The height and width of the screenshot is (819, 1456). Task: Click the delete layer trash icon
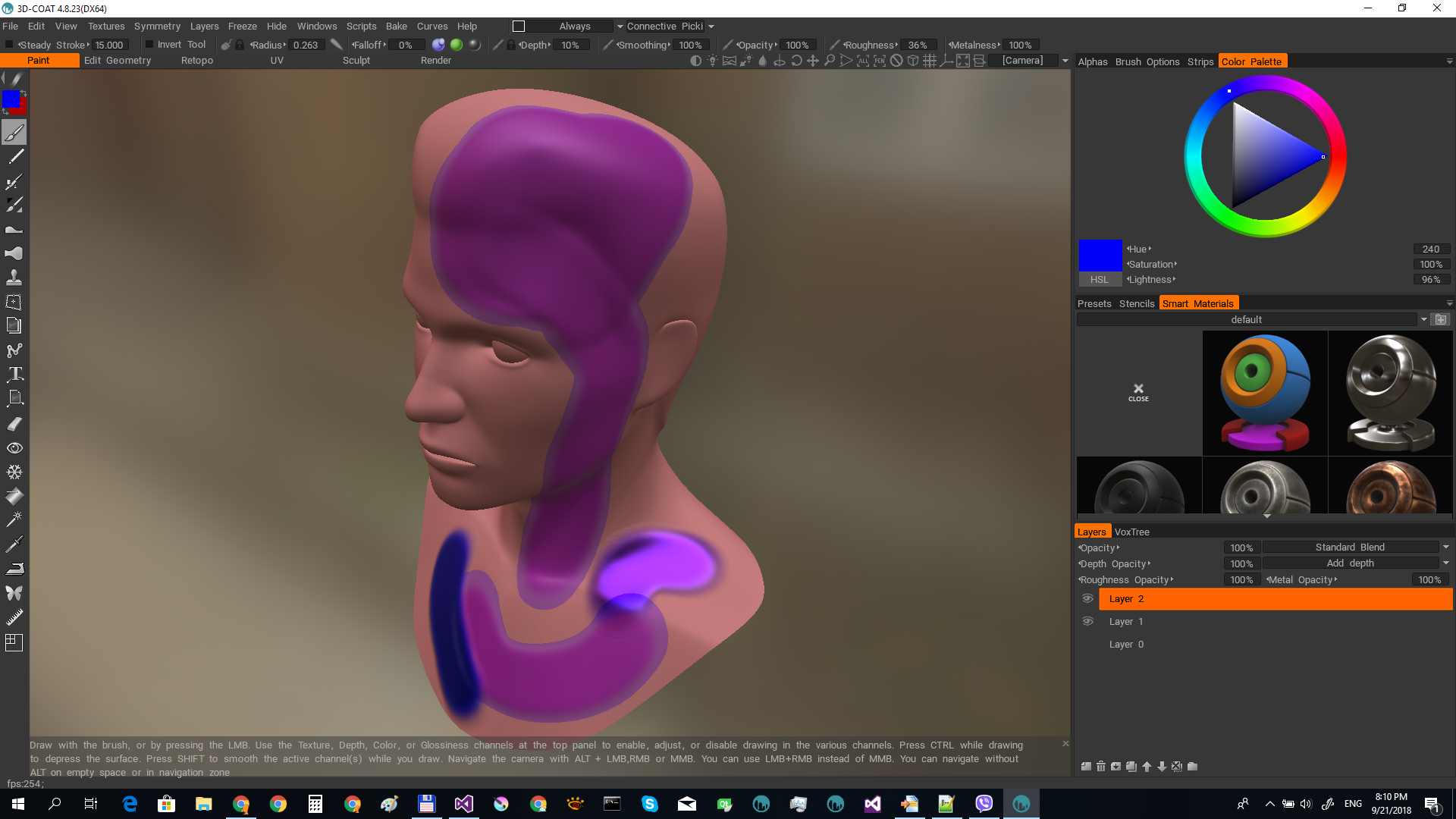click(x=1101, y=767)
